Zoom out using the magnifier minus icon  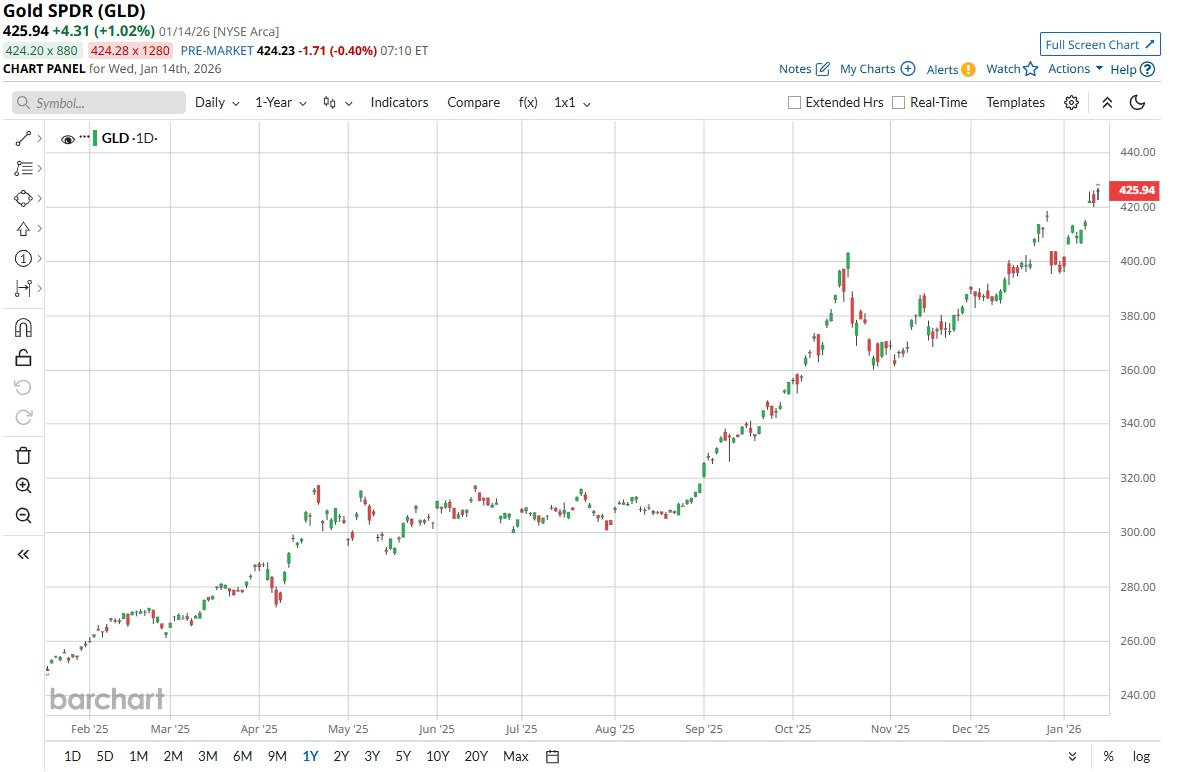(24, 516)
